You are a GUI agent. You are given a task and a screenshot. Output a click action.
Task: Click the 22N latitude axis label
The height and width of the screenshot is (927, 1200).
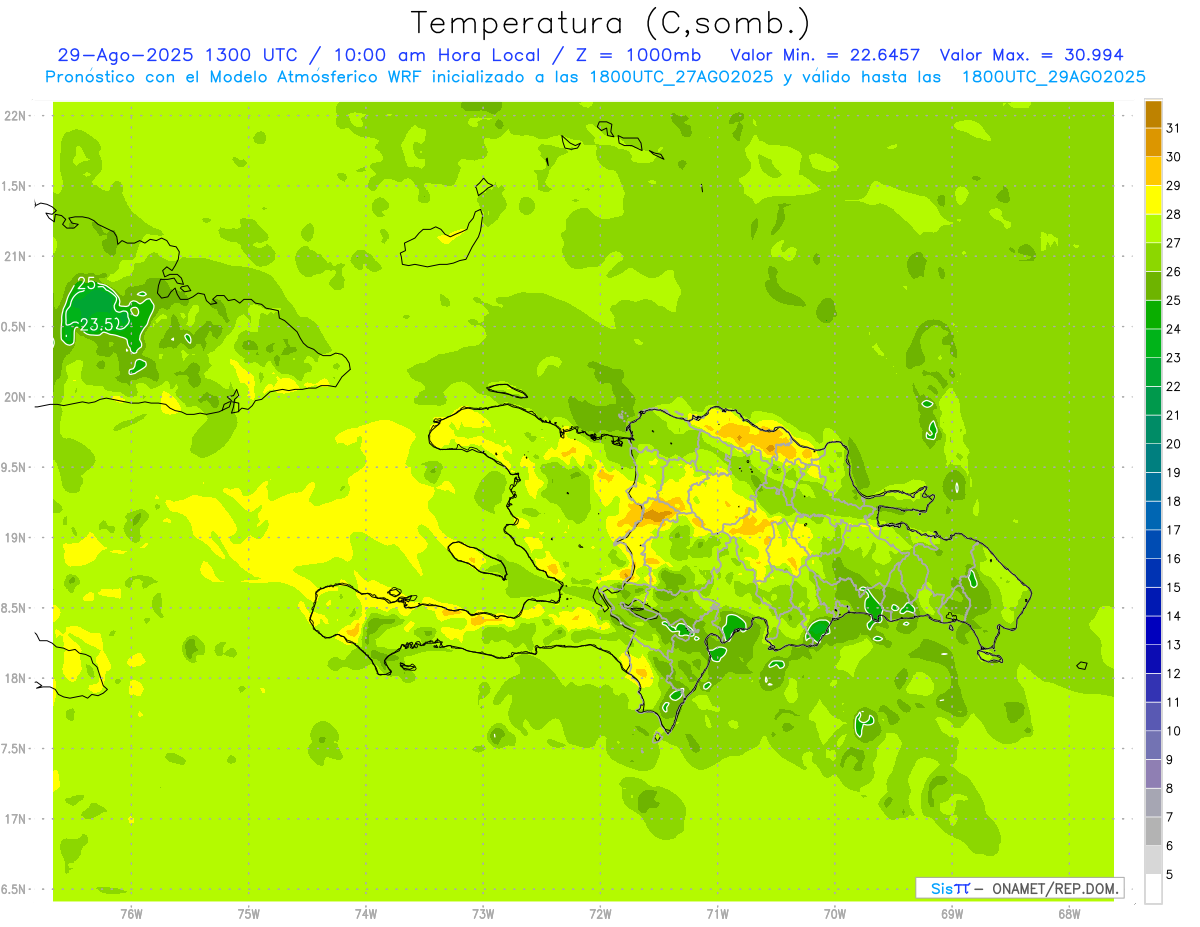click(x=15, y=116)
